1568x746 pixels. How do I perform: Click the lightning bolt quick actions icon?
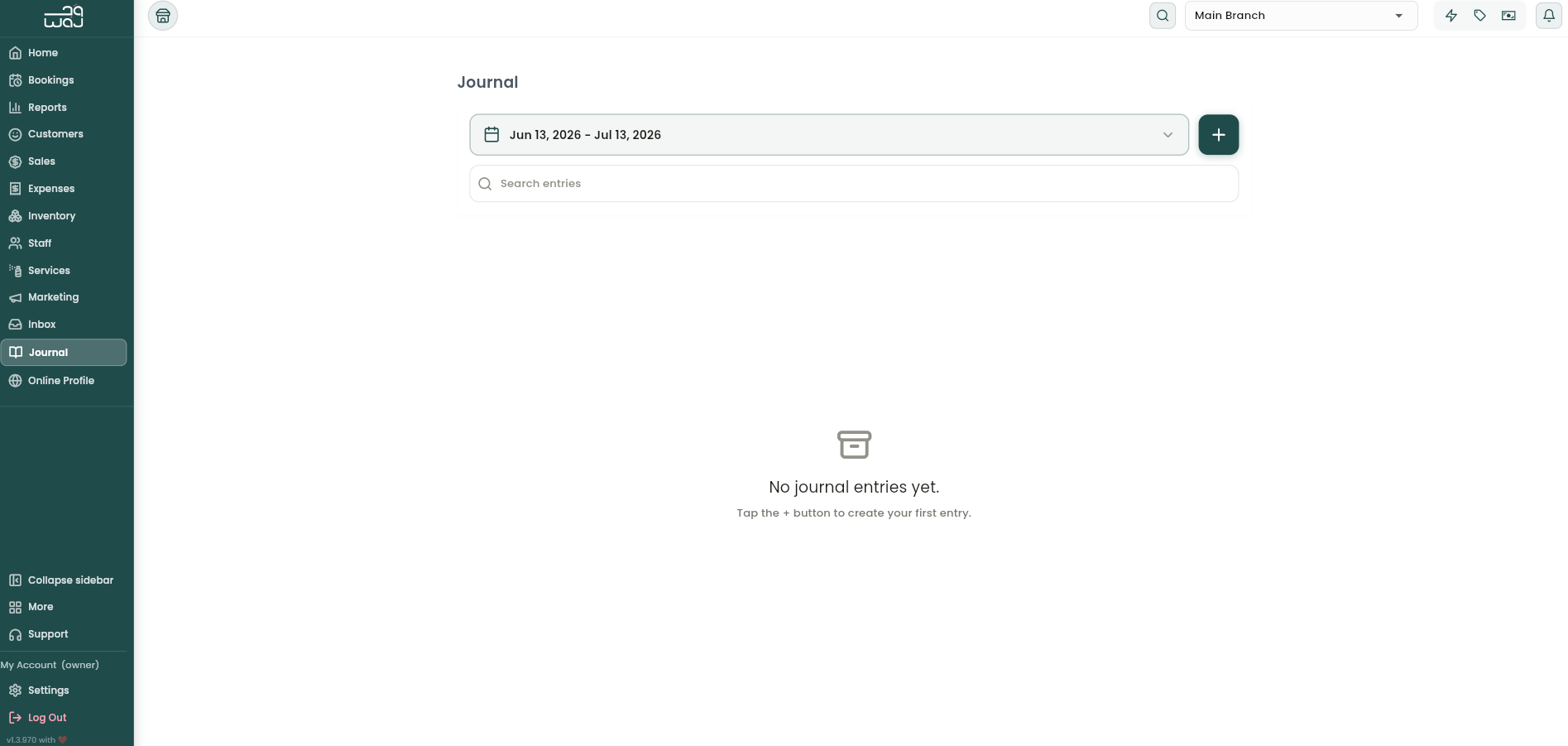[1451, 16]
